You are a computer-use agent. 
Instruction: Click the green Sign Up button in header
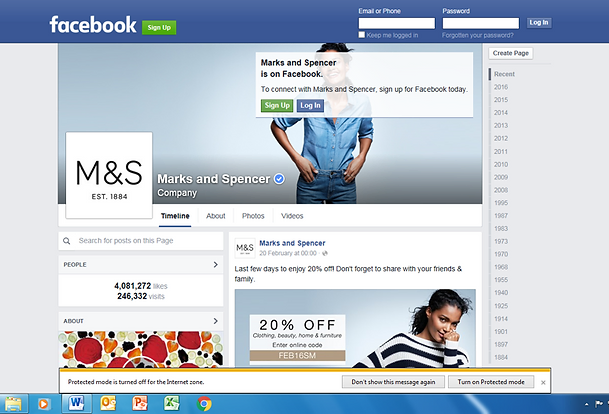[159, 28]
